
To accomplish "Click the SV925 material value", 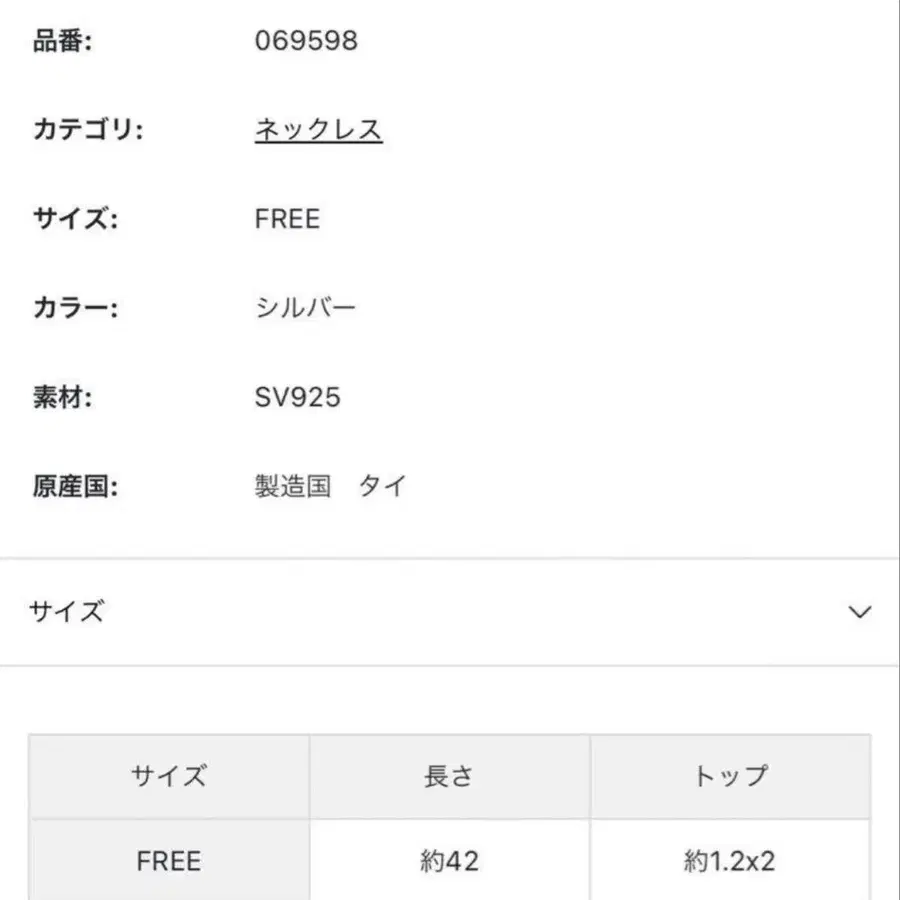I will click(297, 397).
